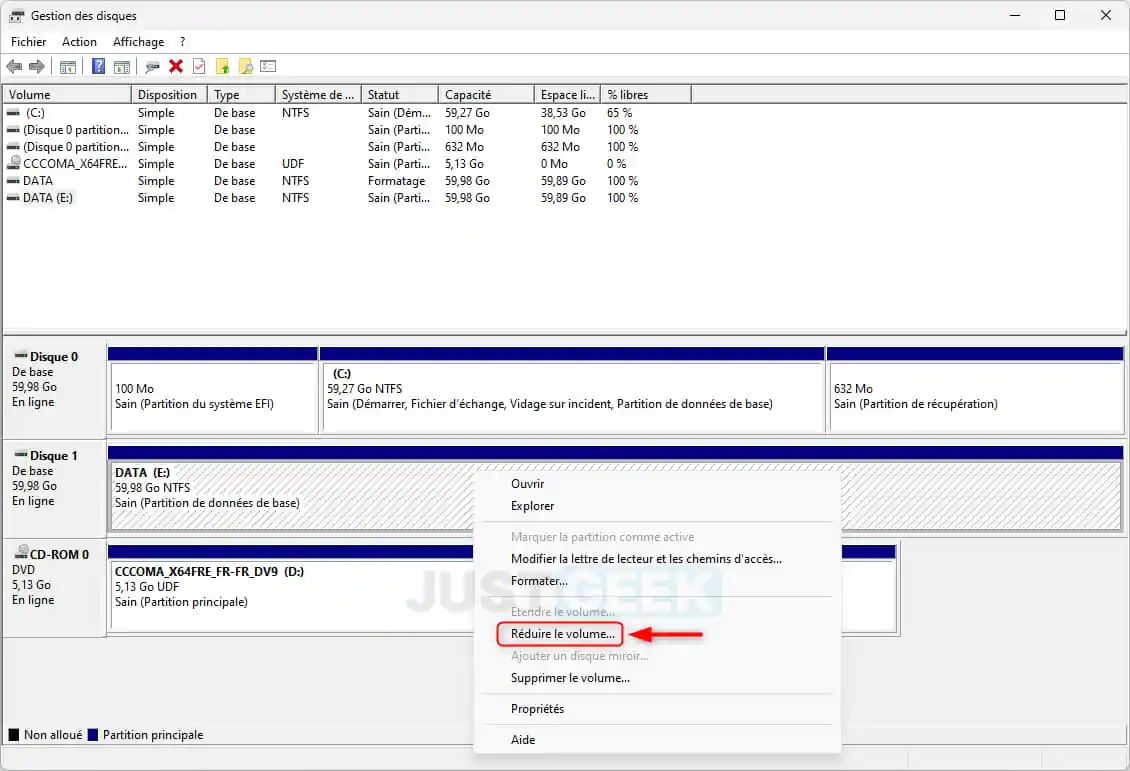Click the UDF file system cell
1130x771 pixels.
[x=293, y=164]
